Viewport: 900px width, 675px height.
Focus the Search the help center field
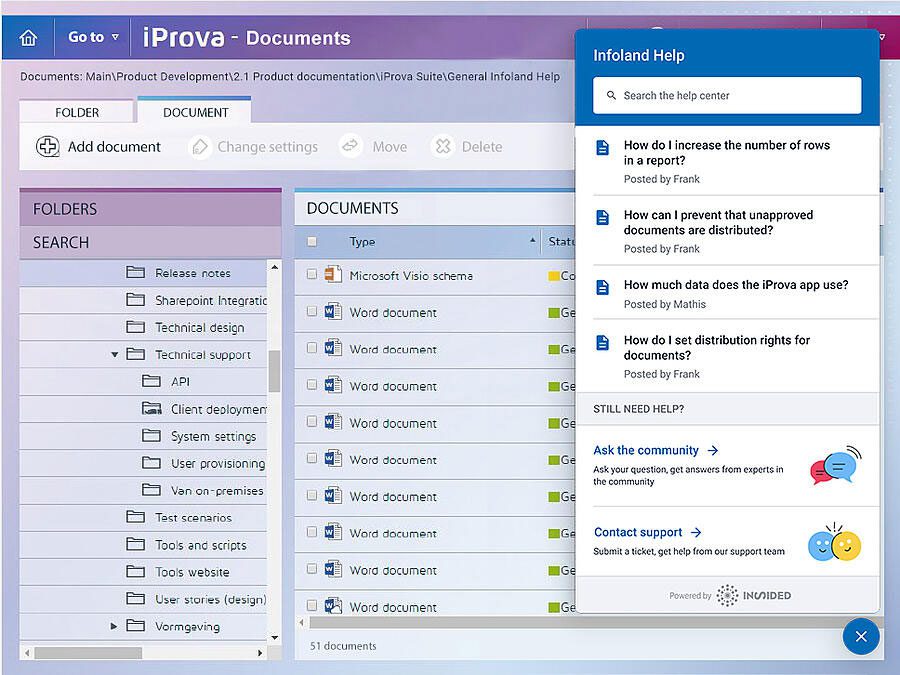pos(727,96)
